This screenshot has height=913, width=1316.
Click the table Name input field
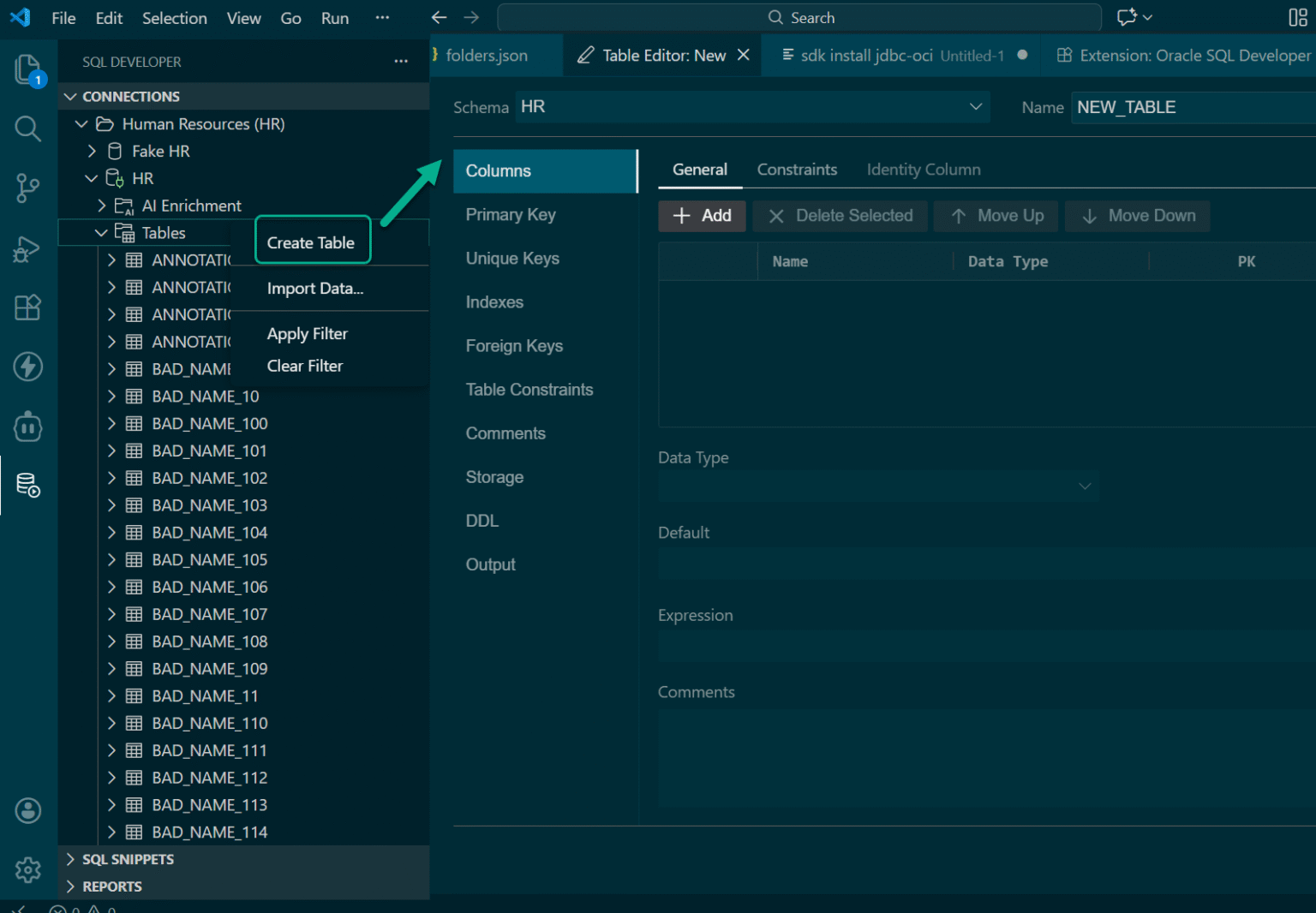[x=1191, y=107]
